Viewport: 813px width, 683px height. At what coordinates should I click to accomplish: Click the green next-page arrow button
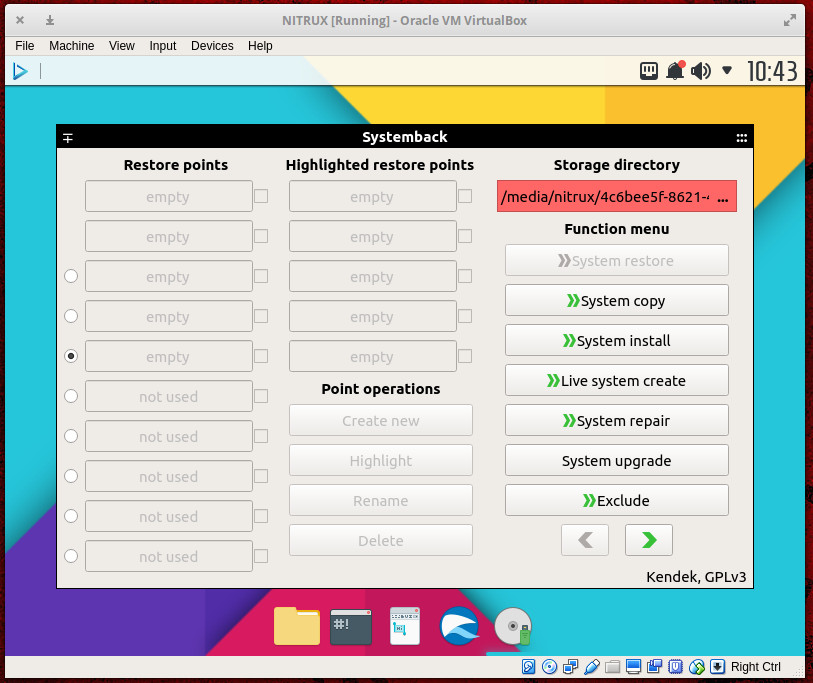tap(648, 540)
